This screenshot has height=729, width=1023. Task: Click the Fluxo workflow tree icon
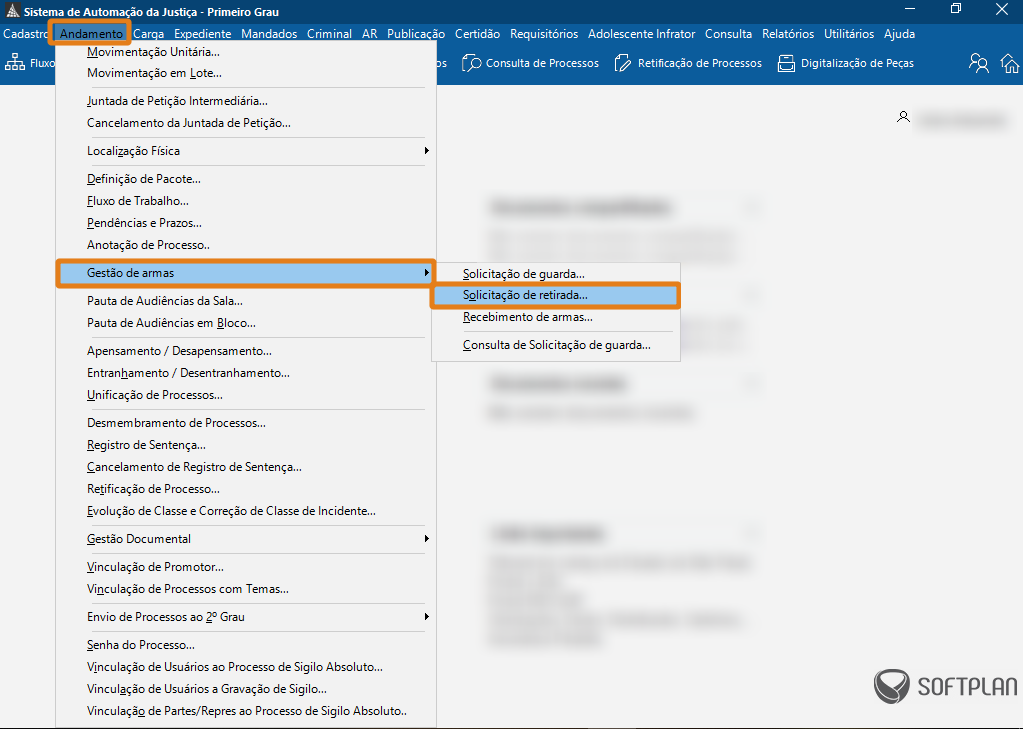[x=15, y=63]
